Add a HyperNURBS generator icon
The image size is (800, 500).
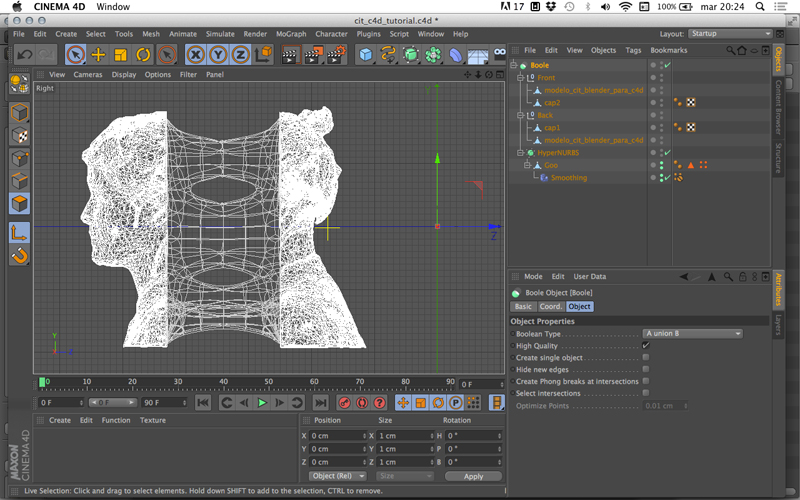click(410, 55)
